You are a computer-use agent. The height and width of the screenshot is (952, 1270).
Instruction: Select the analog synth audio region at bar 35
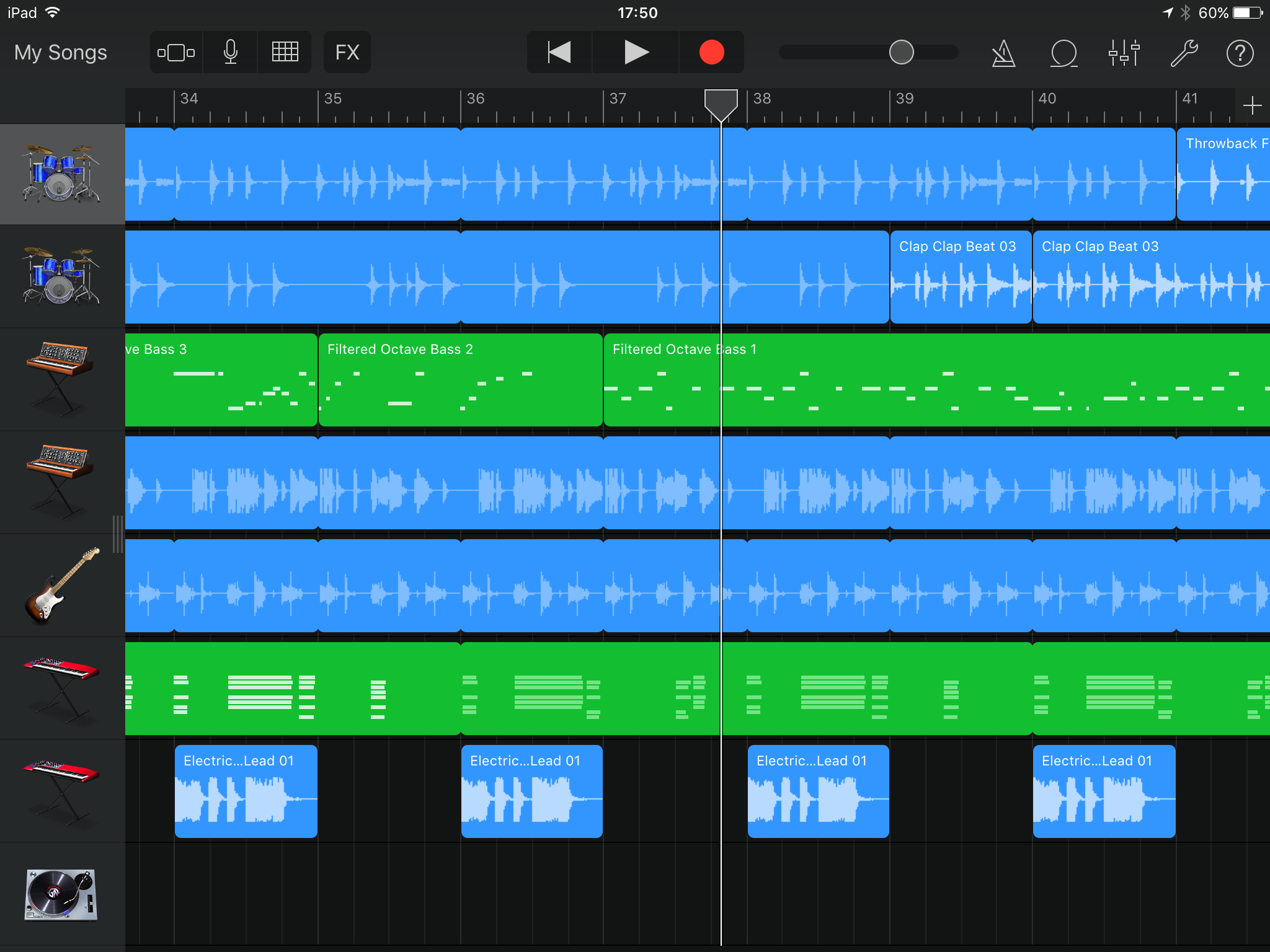coord(461,483)
